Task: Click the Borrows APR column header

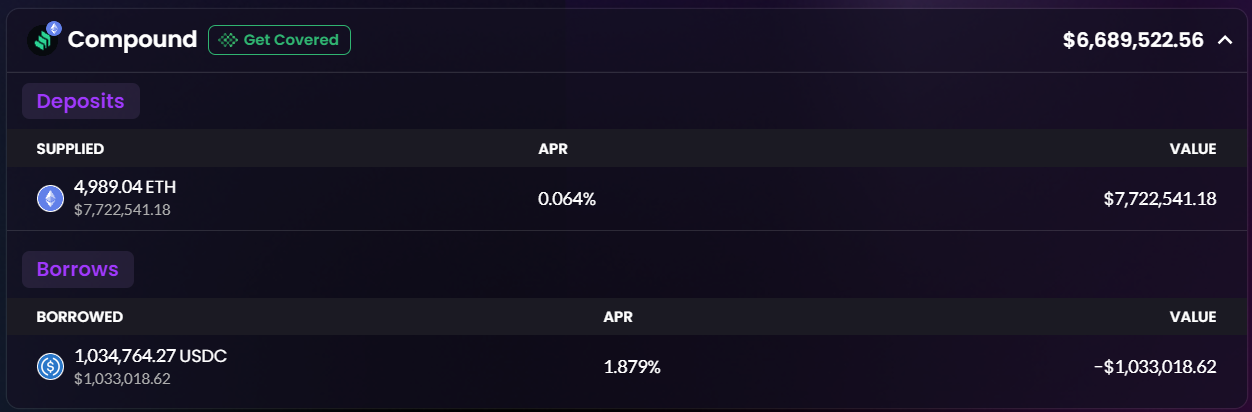Action: [618, 317]
